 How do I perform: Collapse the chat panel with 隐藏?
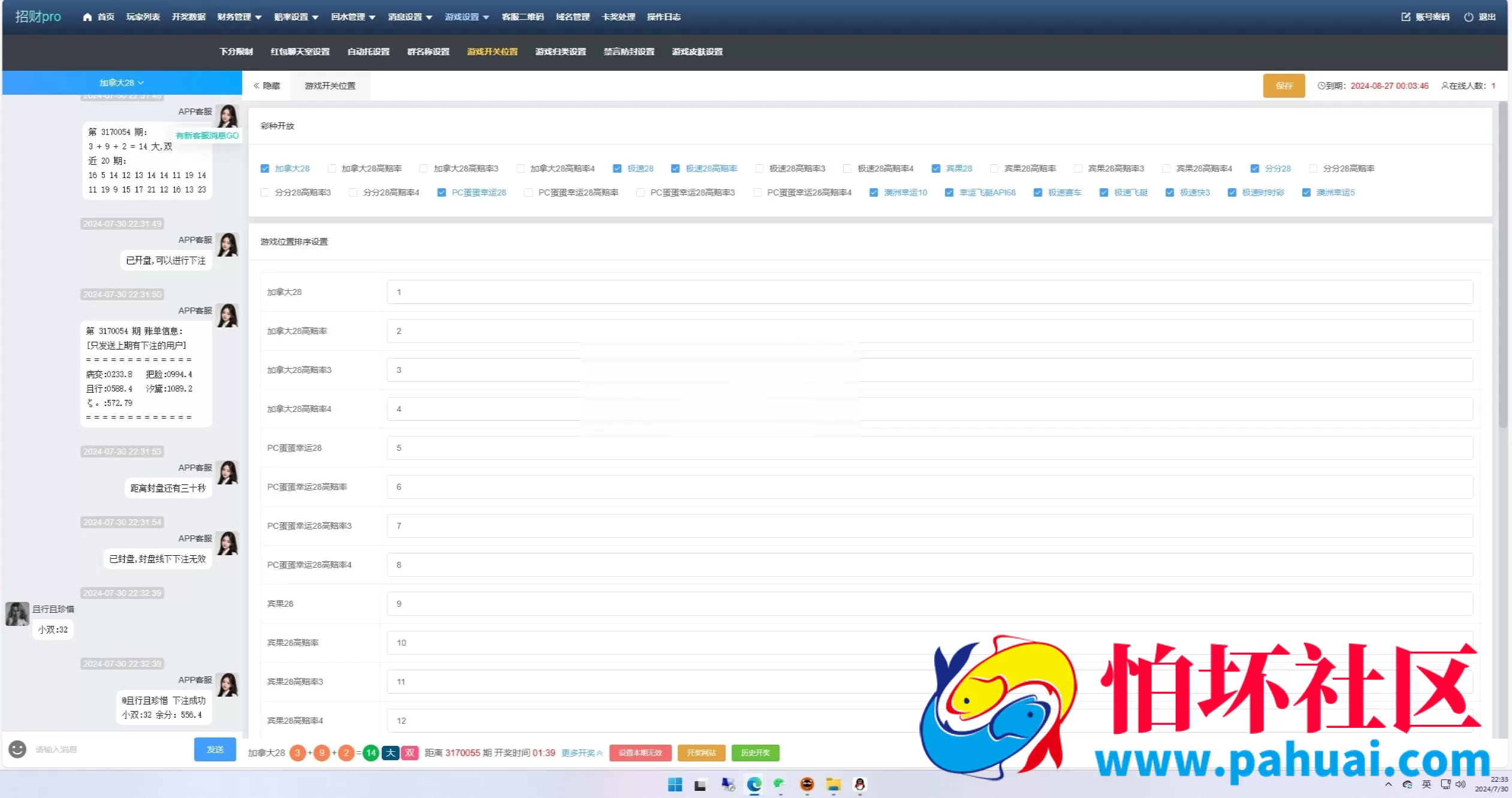click(267, 86)
